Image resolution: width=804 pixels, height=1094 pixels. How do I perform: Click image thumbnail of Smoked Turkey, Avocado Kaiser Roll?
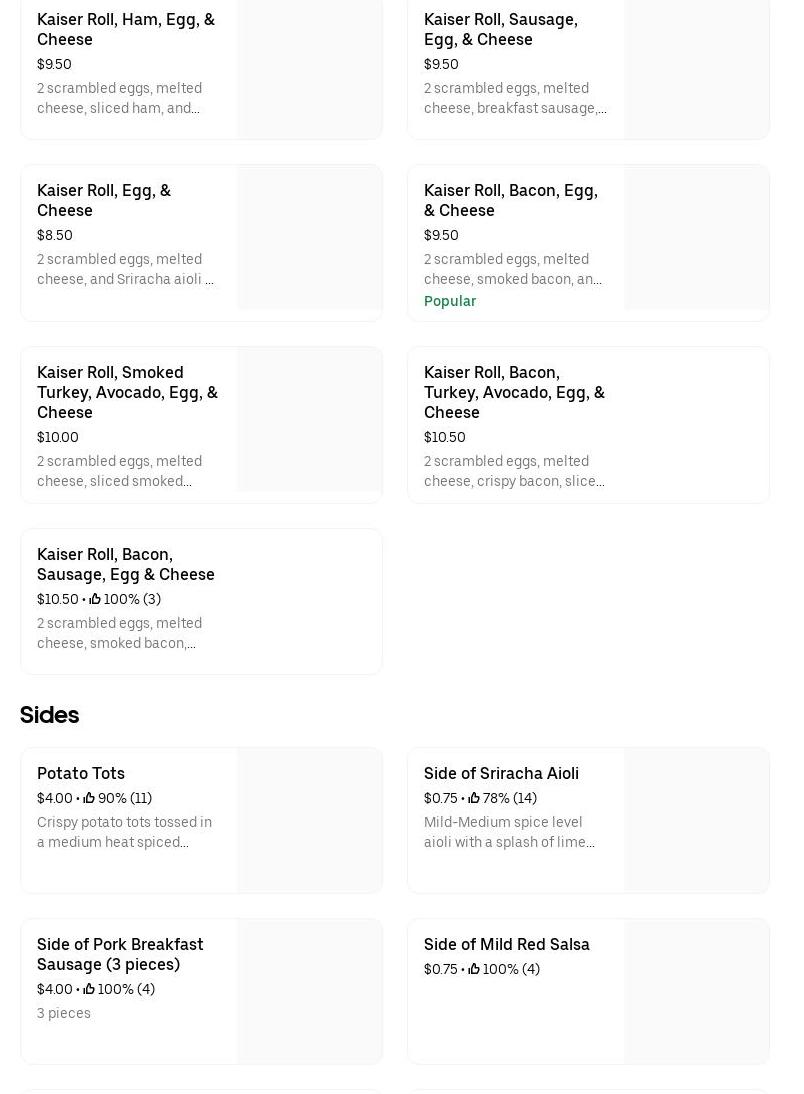point(309,420)
